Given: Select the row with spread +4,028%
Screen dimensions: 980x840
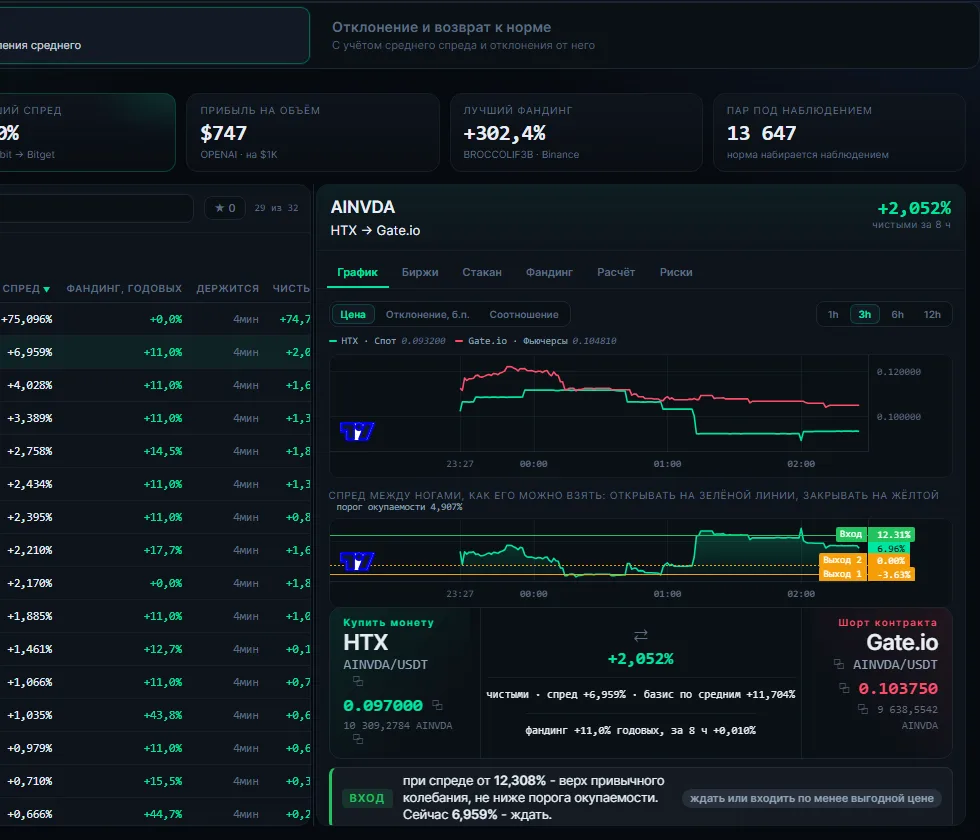Looking at the screenshot, I should 155,385.
